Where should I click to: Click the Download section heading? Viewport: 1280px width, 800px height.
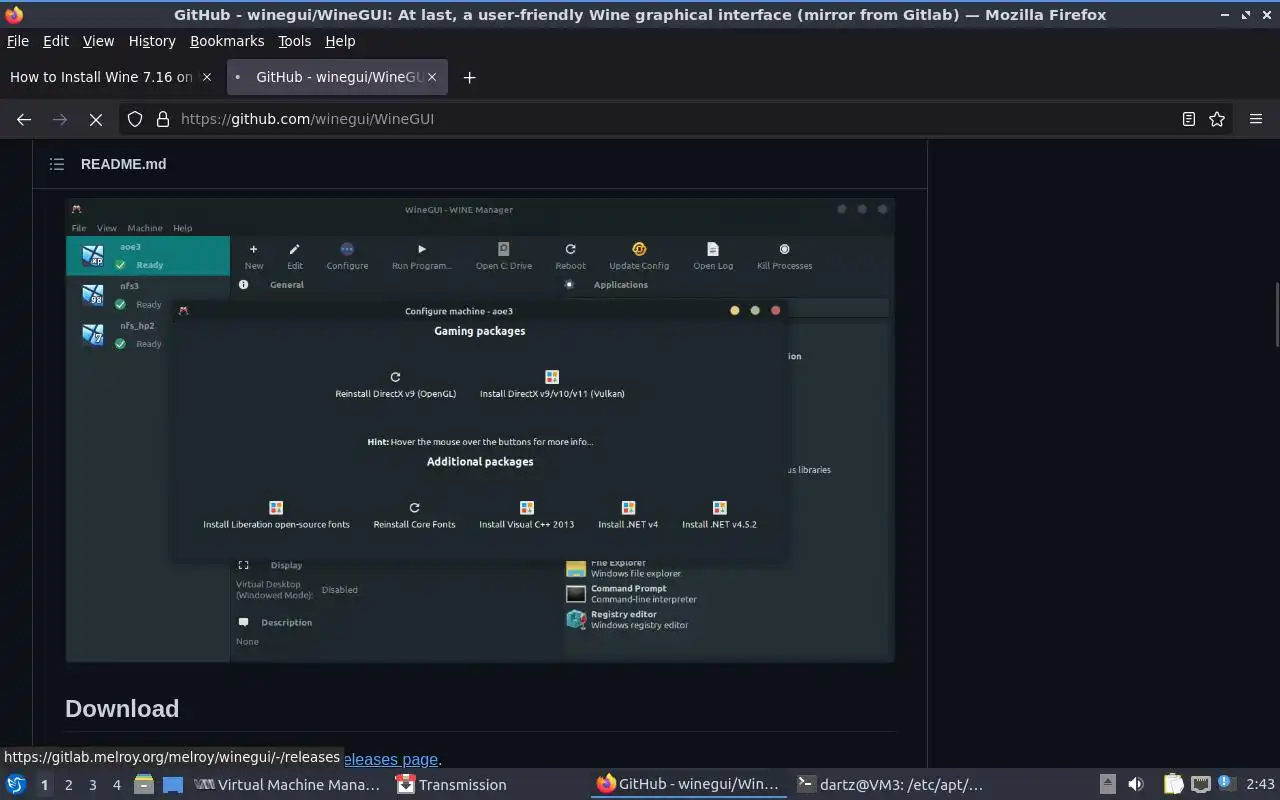(x=122, y=709)
